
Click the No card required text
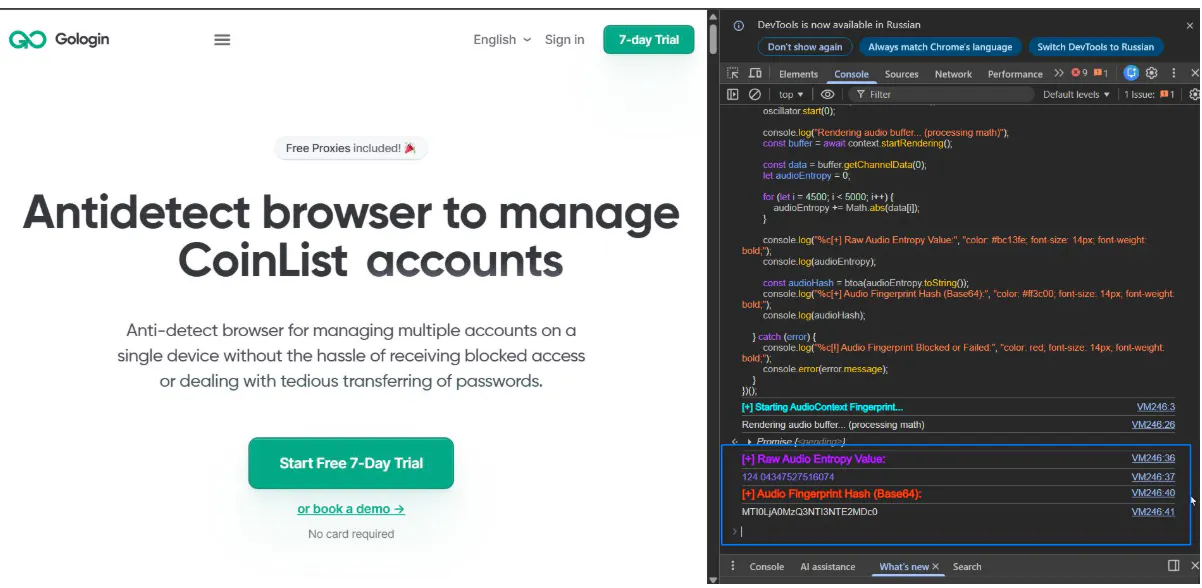(x=351, y=534)
